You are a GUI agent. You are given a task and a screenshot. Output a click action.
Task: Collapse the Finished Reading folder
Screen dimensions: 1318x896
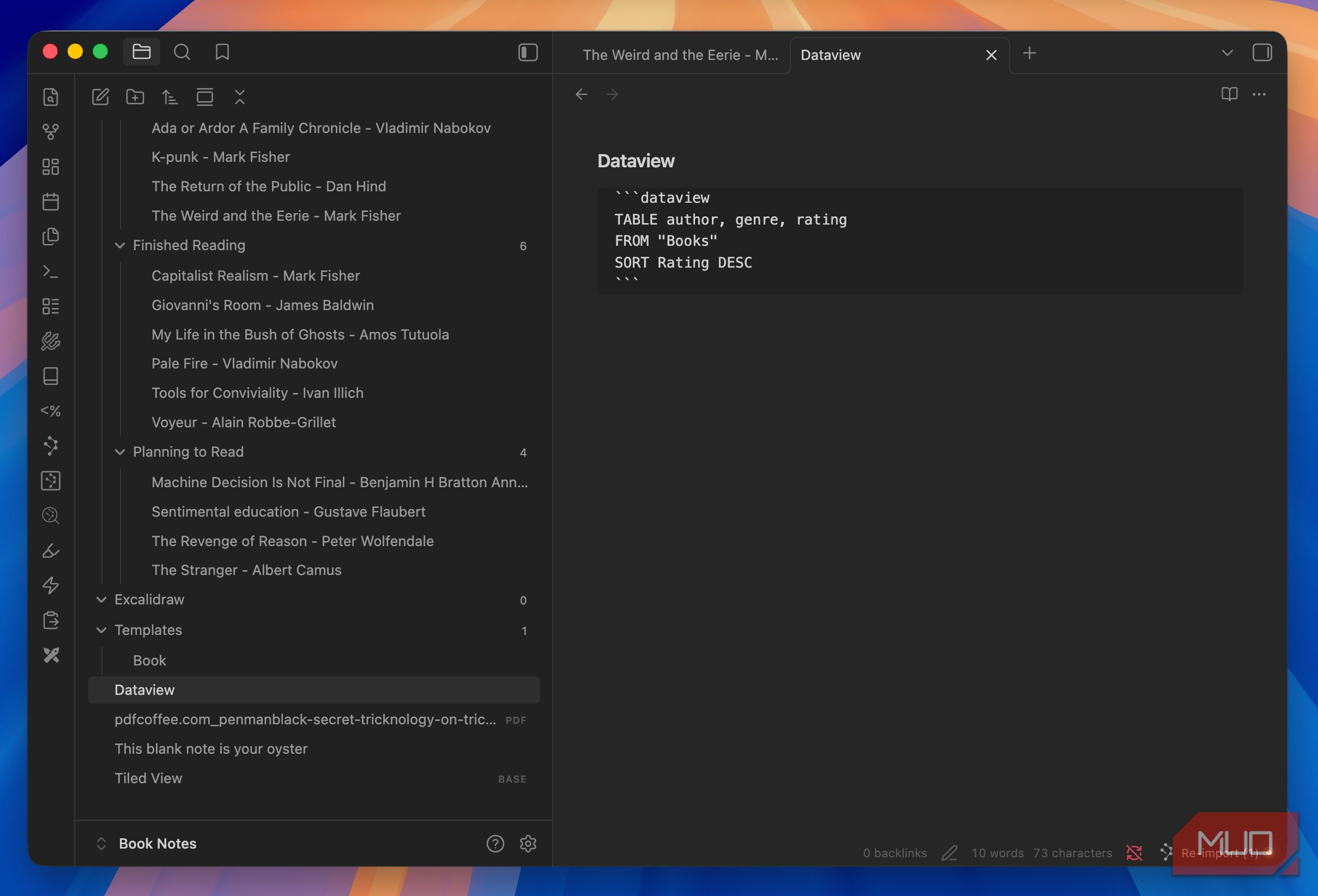[x=120, y=246]
